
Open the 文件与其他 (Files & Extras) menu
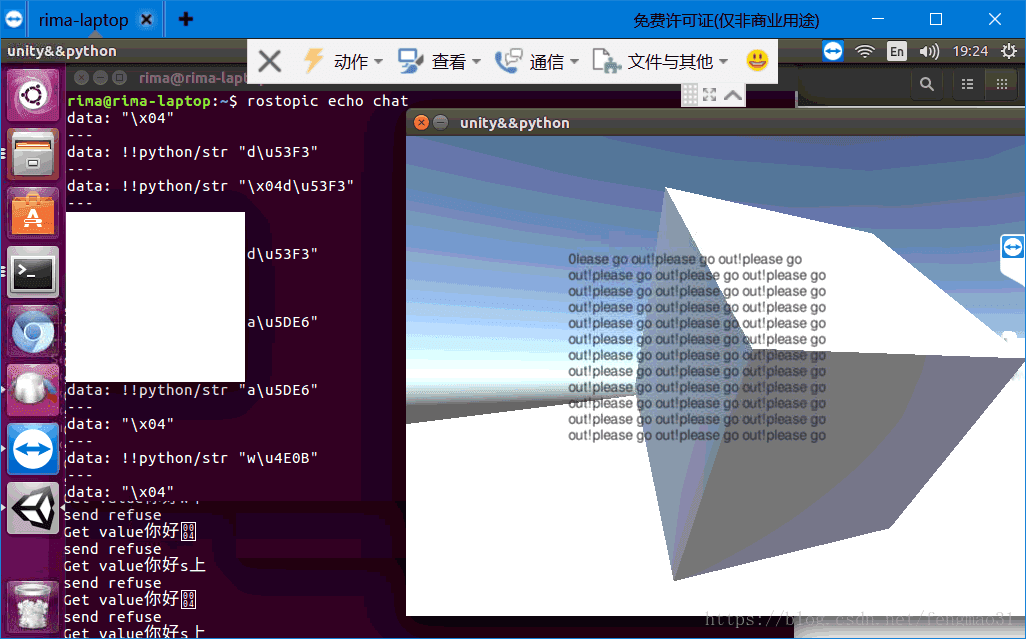tap(660, 61)
